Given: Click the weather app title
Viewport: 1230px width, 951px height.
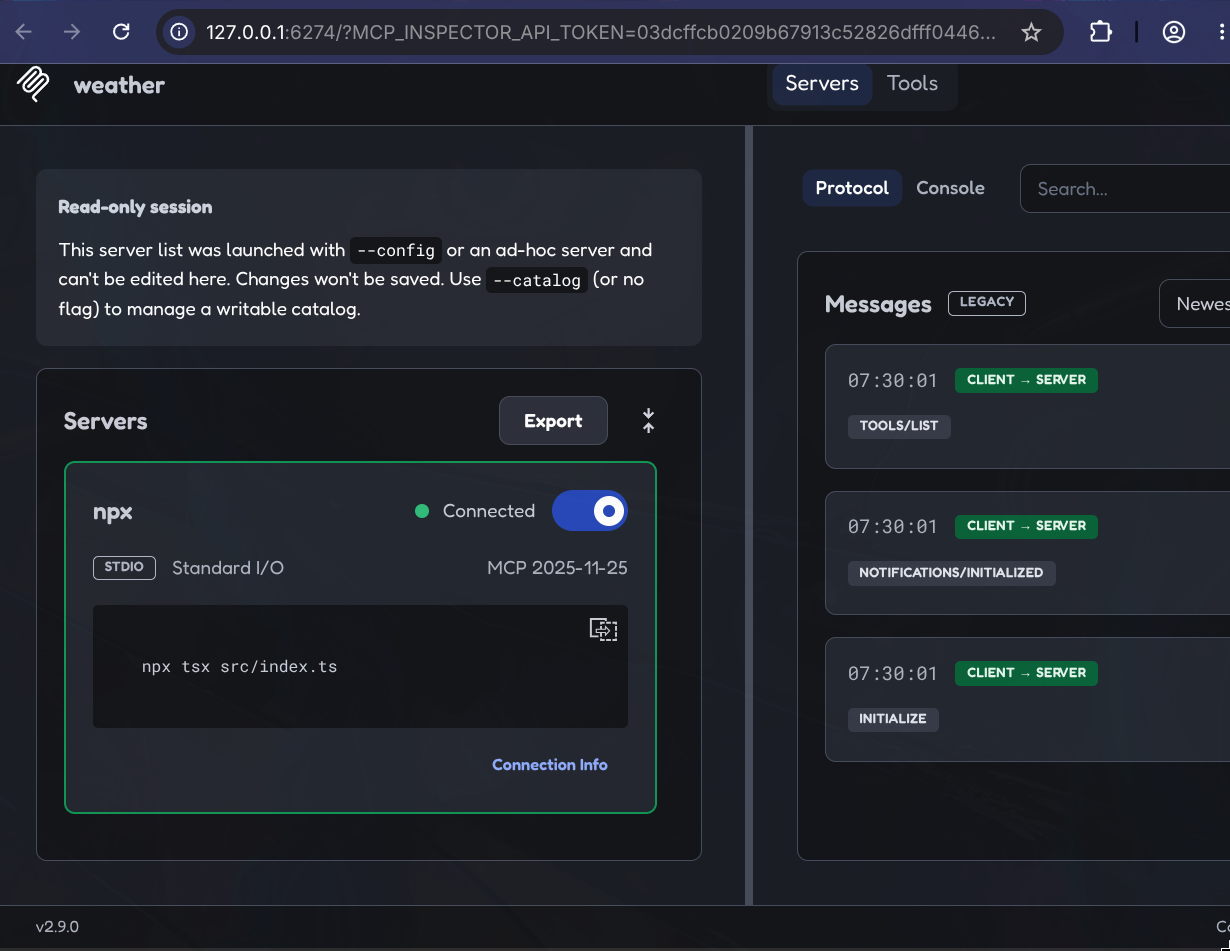Looking at the screenshot, I should (x=119, y=86).
